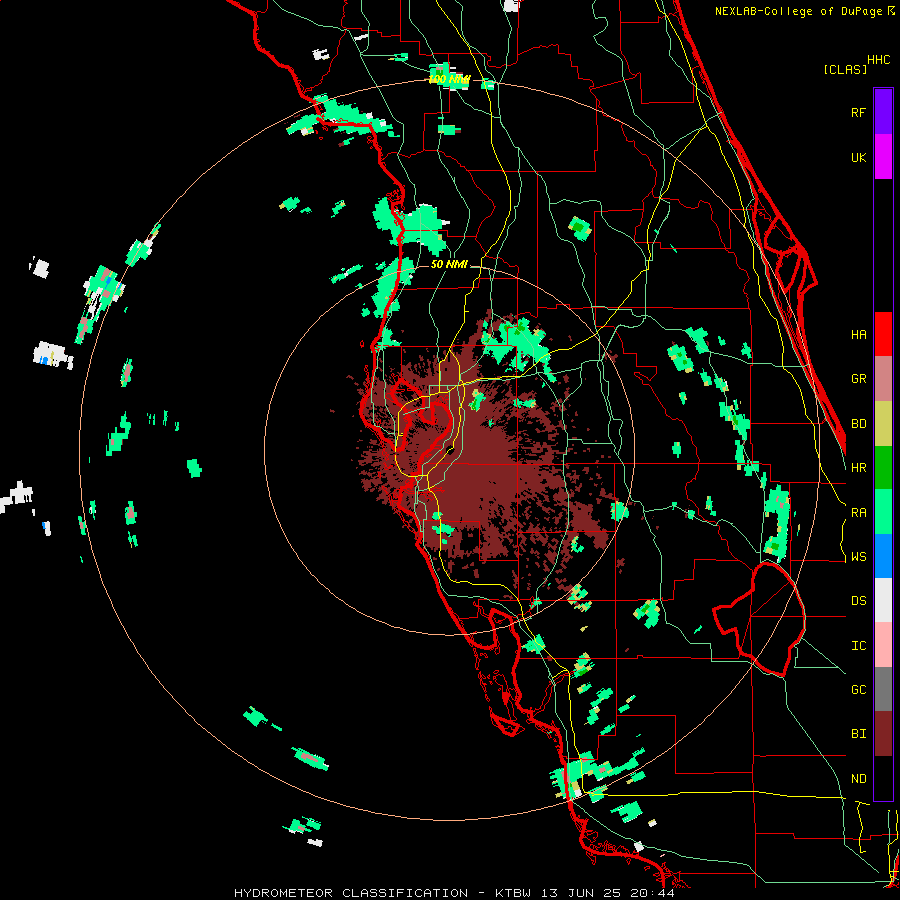Click the GC gray legend swatch

click(883, 689)
